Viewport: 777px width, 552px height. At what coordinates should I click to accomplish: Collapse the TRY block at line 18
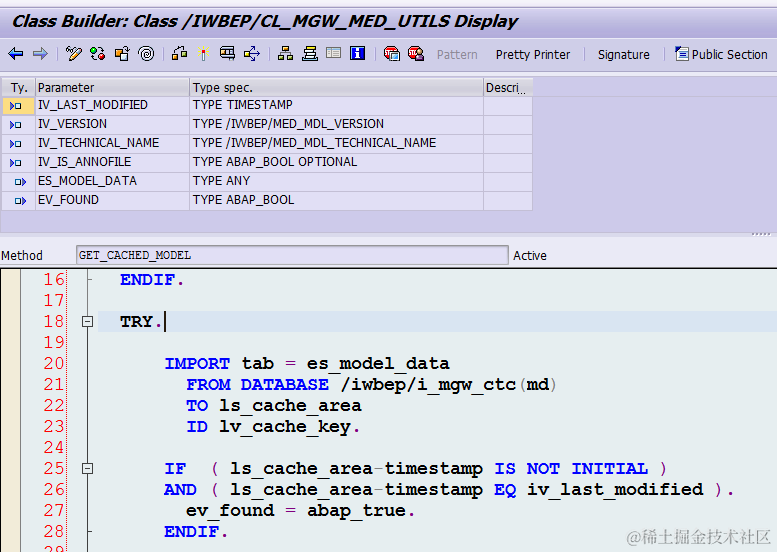87,322
